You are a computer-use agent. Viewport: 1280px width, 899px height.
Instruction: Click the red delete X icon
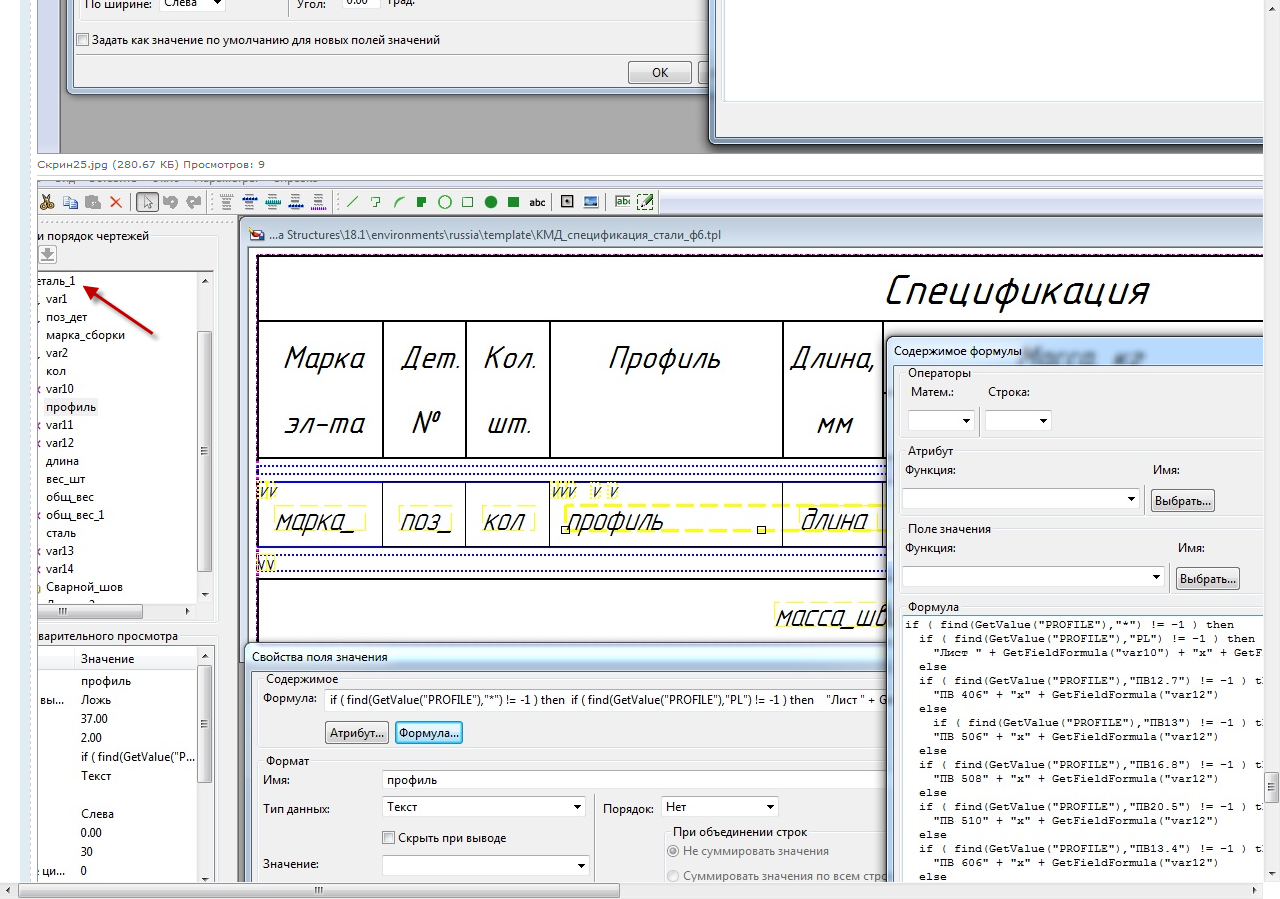115,202
